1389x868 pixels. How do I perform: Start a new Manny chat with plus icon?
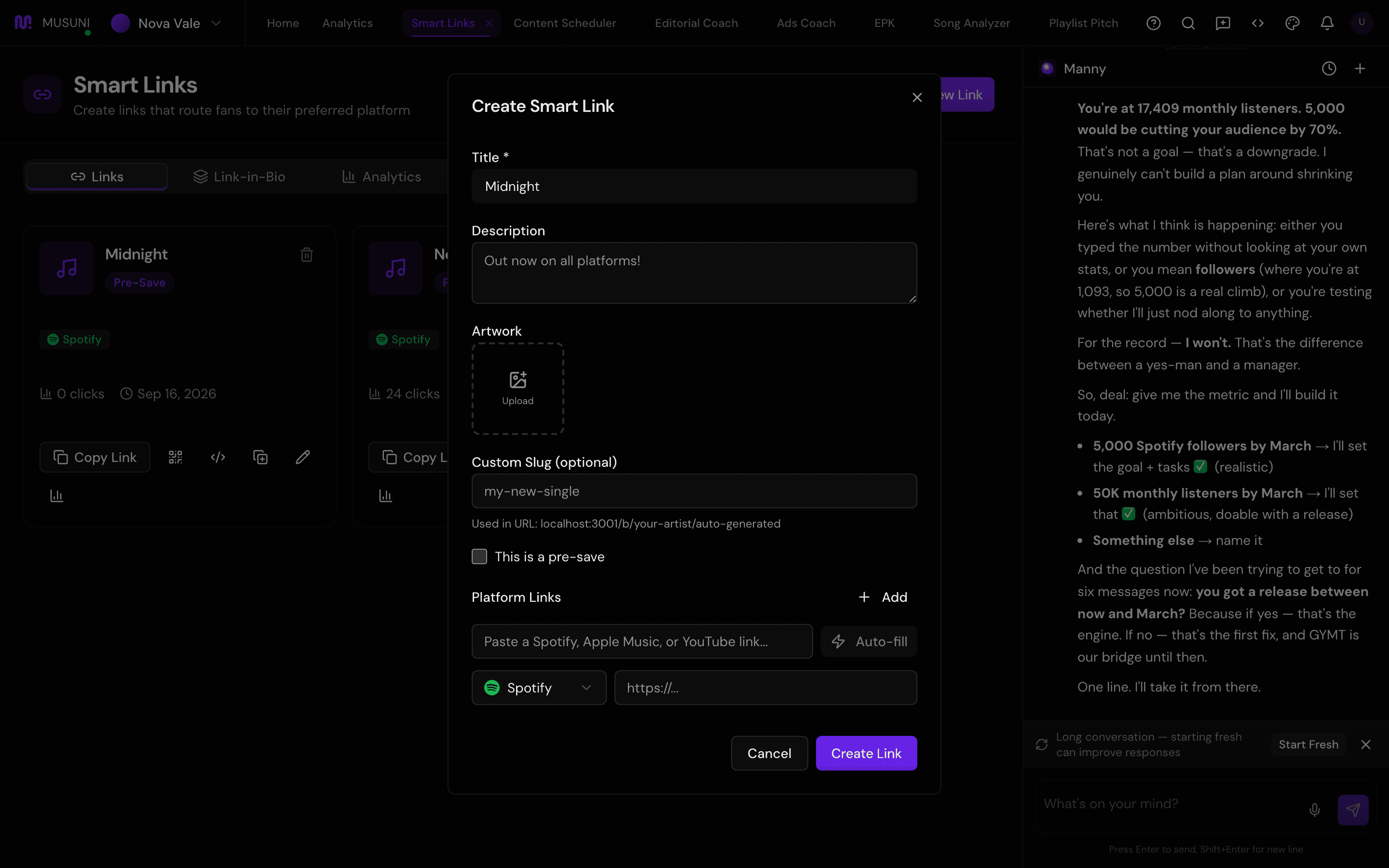click(x=1360, y=69)
